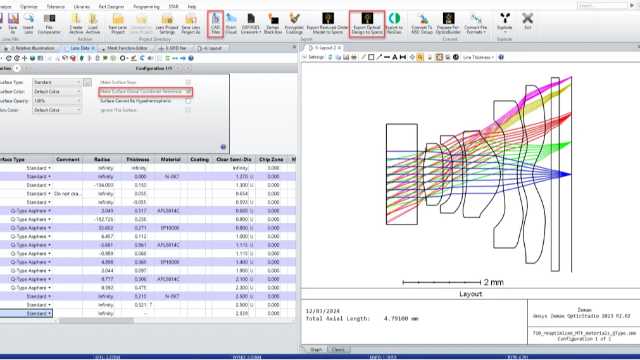This screenshot has height=360, width=640.
Task: Click the Insert Lens icon
Action: [x=28, y=23]
